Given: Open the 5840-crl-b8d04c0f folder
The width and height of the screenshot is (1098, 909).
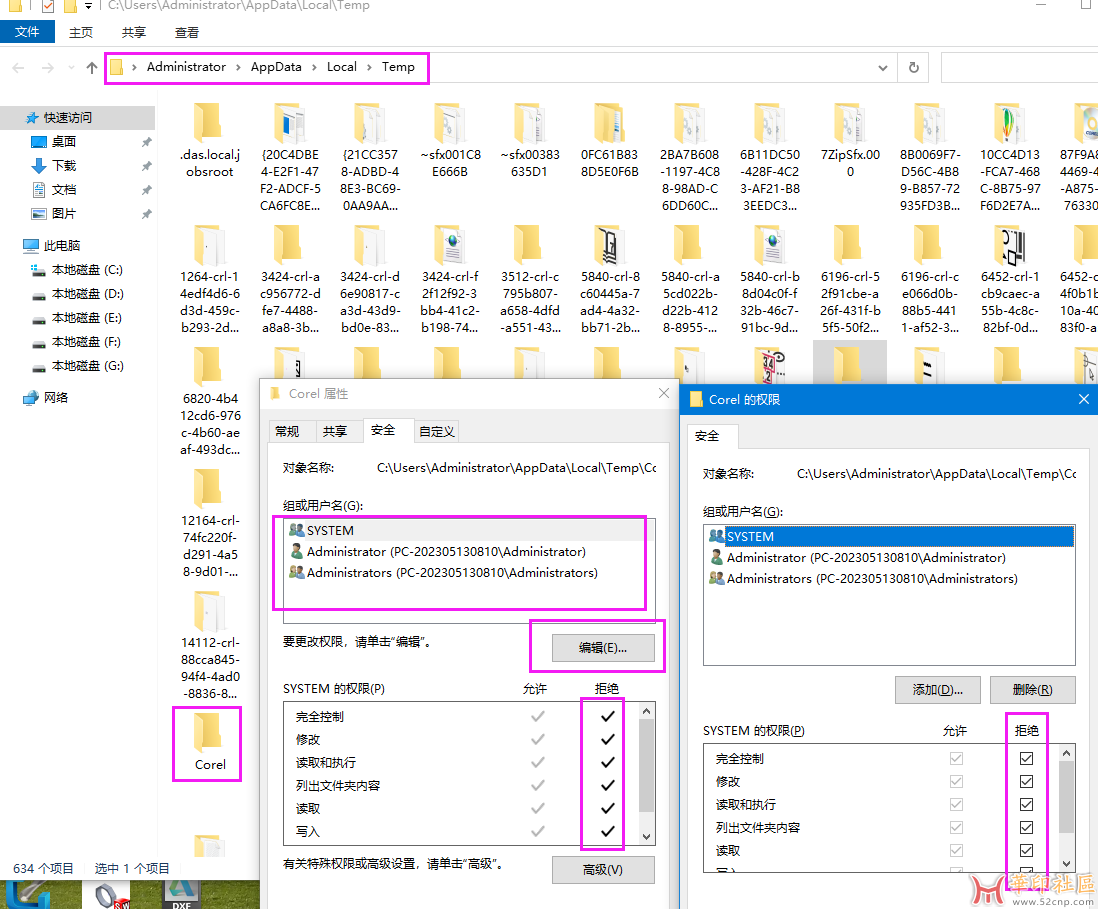Looking at the screenshot, I should click(x=770, y=279).
